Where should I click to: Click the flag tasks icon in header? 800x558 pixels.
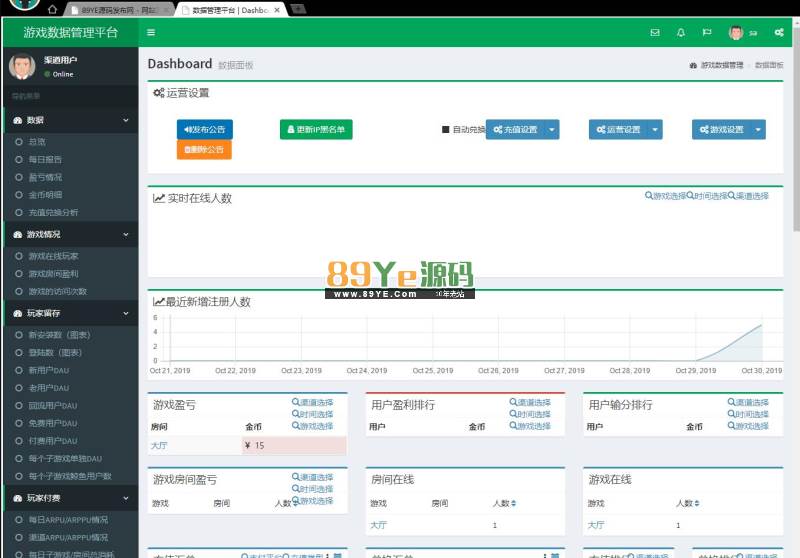click(707, 33)
